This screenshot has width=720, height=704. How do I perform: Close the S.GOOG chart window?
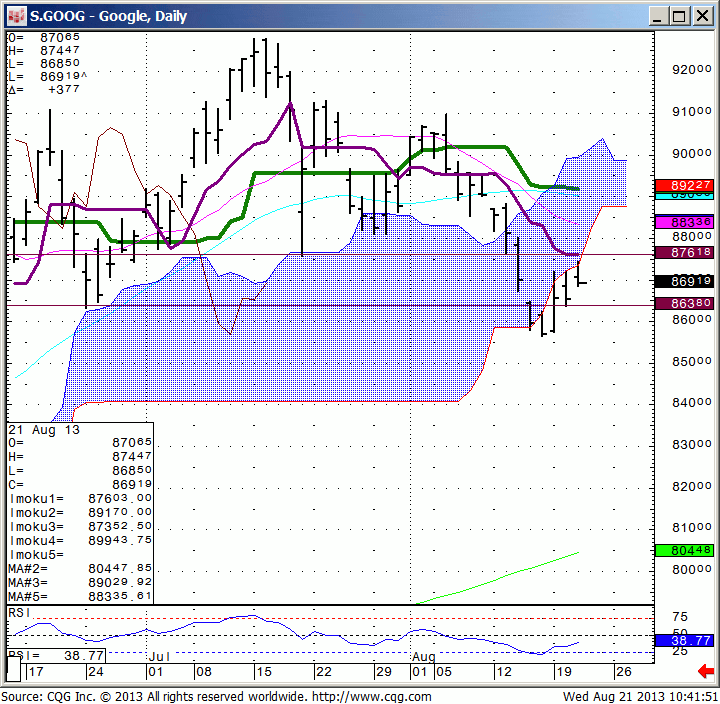pyautogui.click(x=703, y=17)
